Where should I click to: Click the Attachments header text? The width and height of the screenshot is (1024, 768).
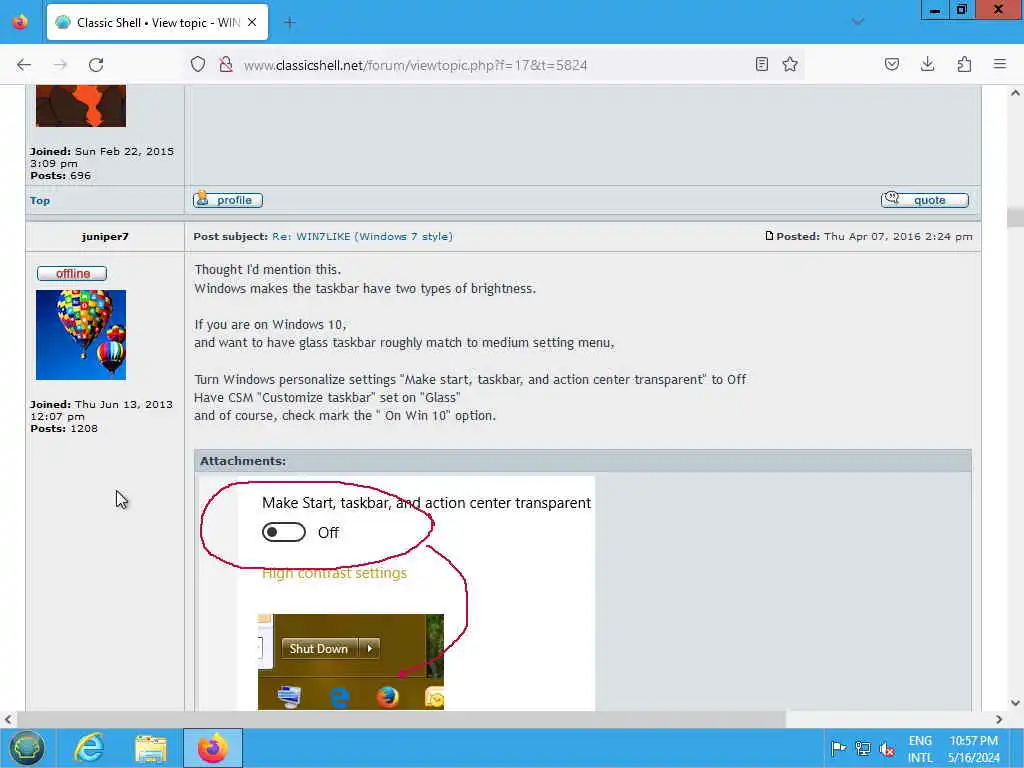243,461
